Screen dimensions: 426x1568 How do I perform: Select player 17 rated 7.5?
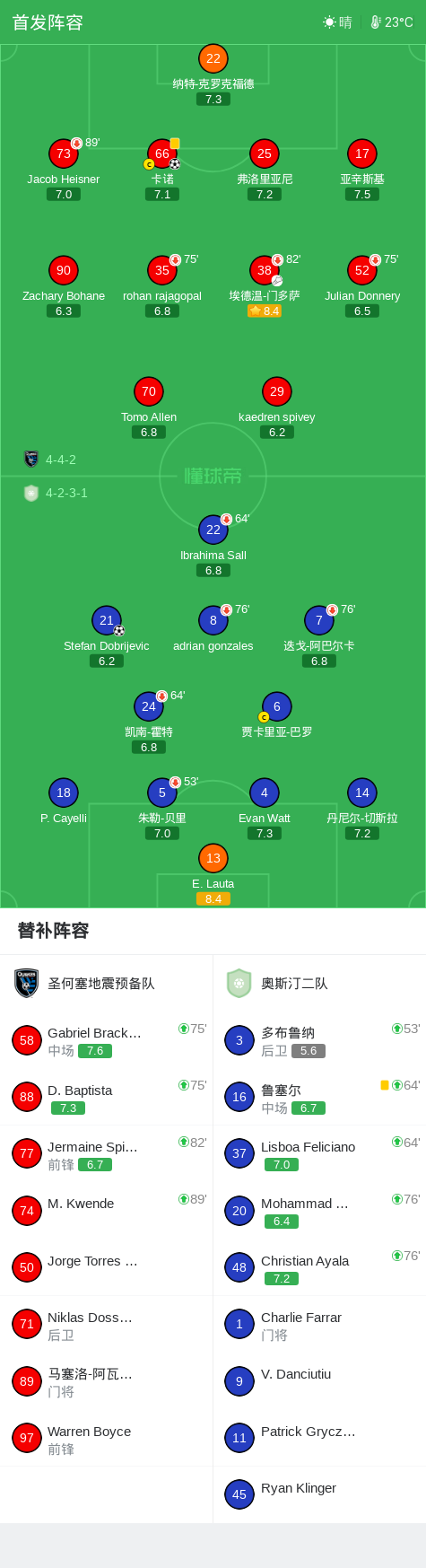coord(362,153)
